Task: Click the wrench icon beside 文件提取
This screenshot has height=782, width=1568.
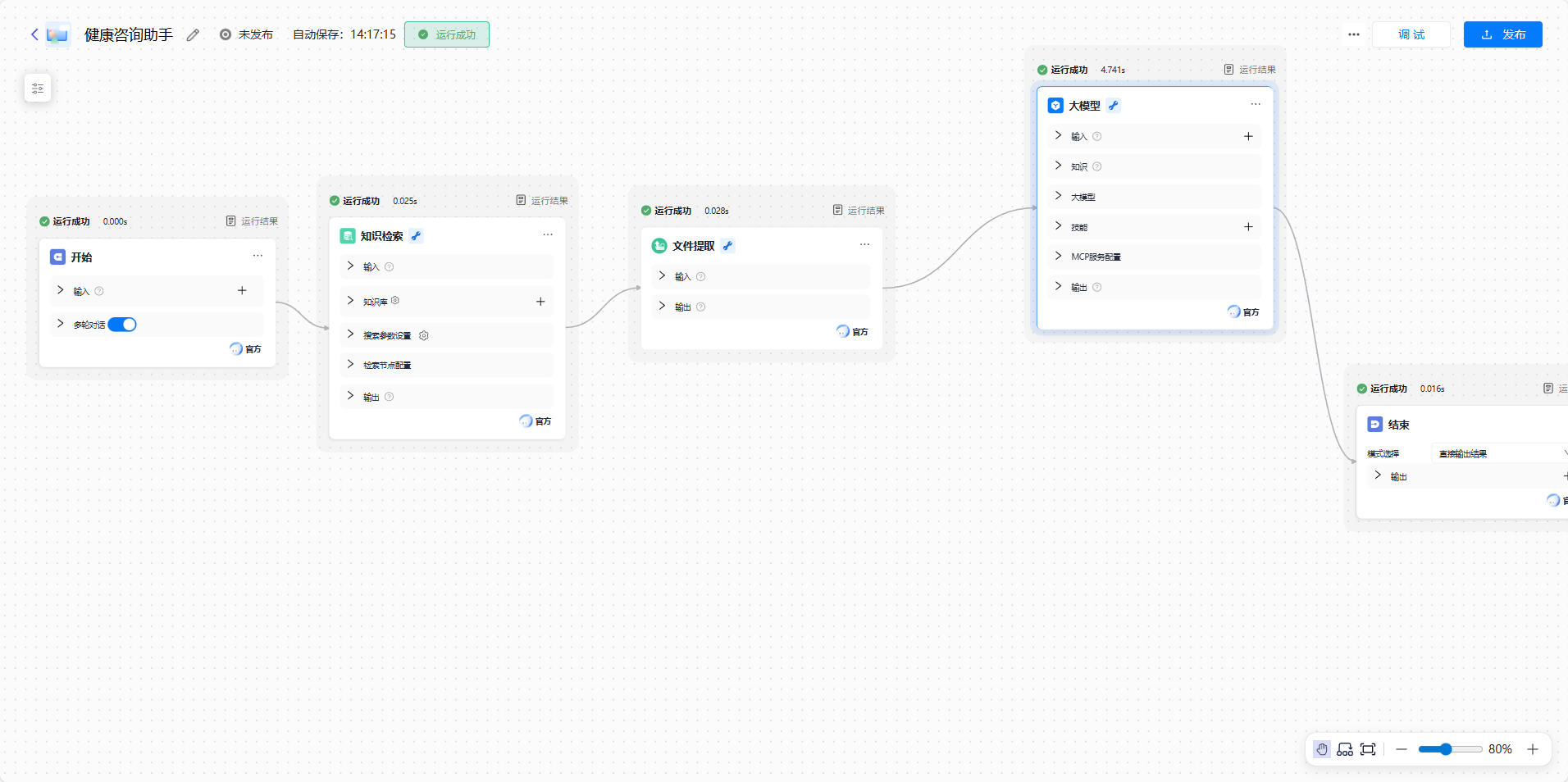Action: click(727, 246)
